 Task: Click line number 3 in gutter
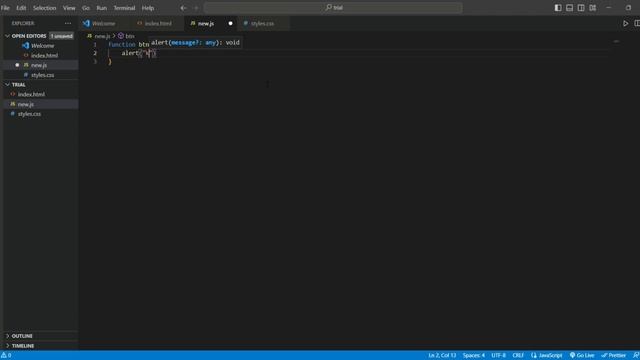(95, 62)
